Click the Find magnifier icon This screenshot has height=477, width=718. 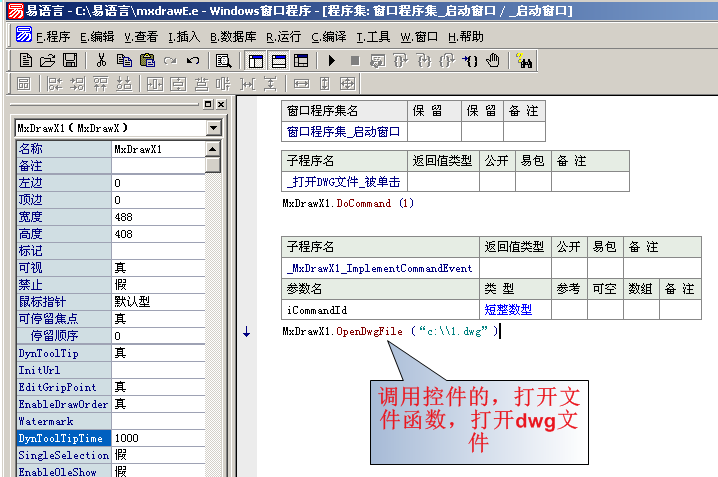[x=223, y=60]
